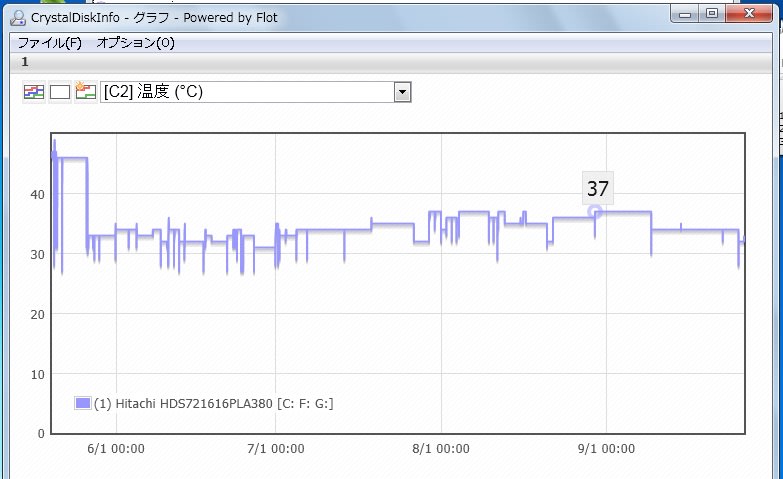
Task: Click the 30 y-axis label
Action: point(37,255)
